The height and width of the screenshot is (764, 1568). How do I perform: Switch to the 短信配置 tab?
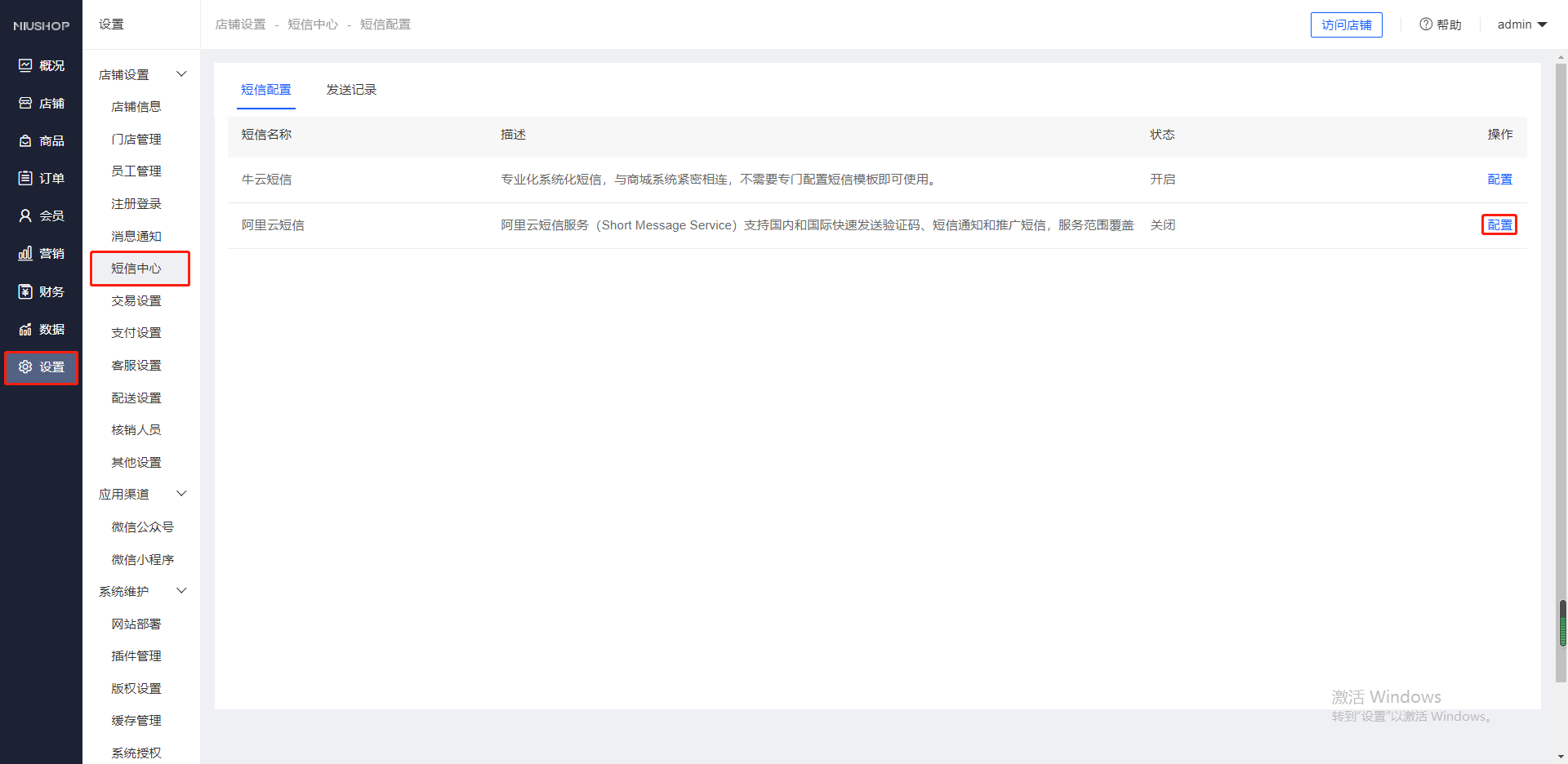(x=266, y=90)
